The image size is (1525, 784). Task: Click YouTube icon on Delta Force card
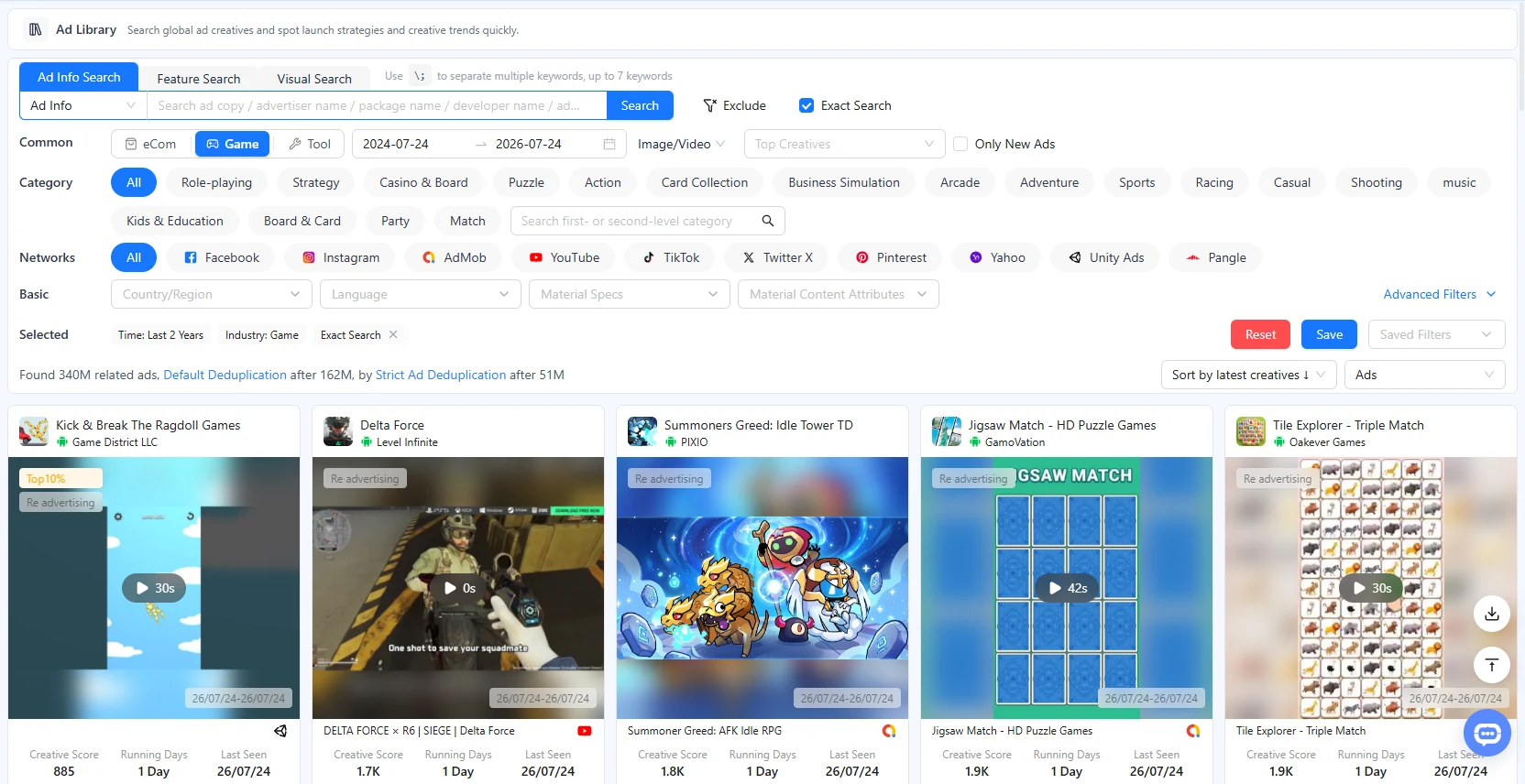pyautogui.click(x=585, y=731)
